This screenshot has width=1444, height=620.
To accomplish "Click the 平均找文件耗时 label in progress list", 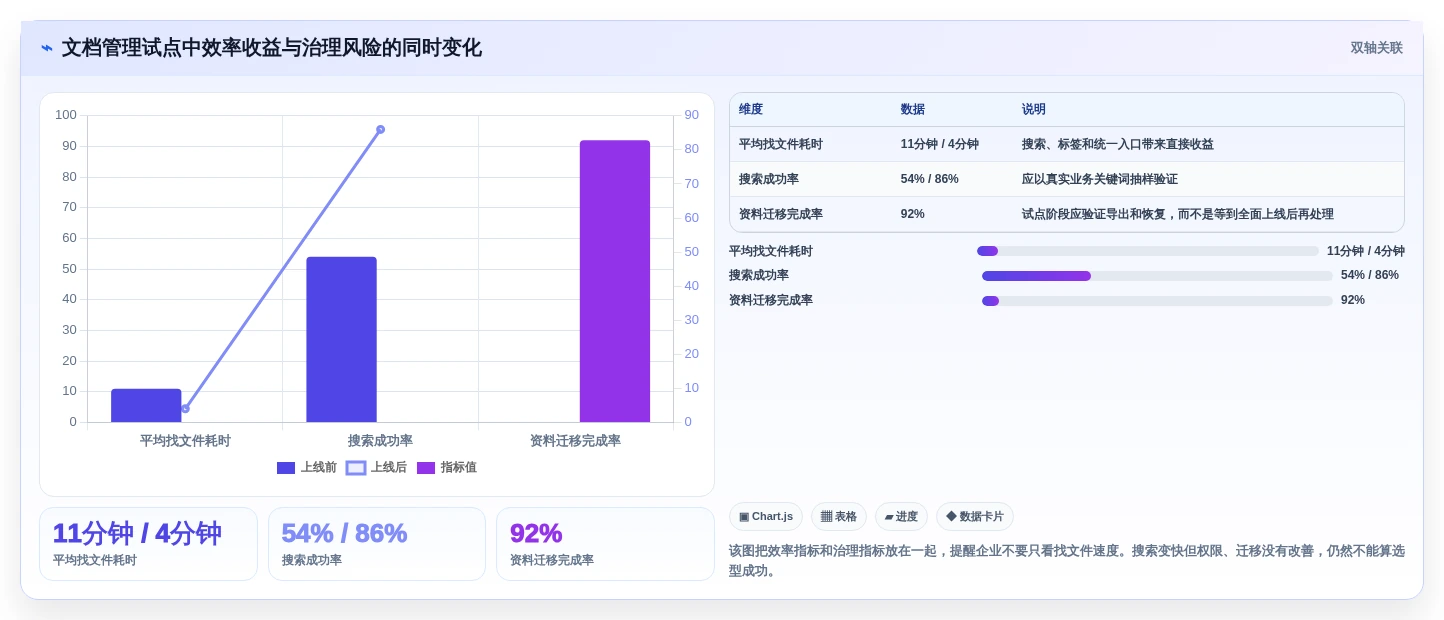I will tap(771, 251).
